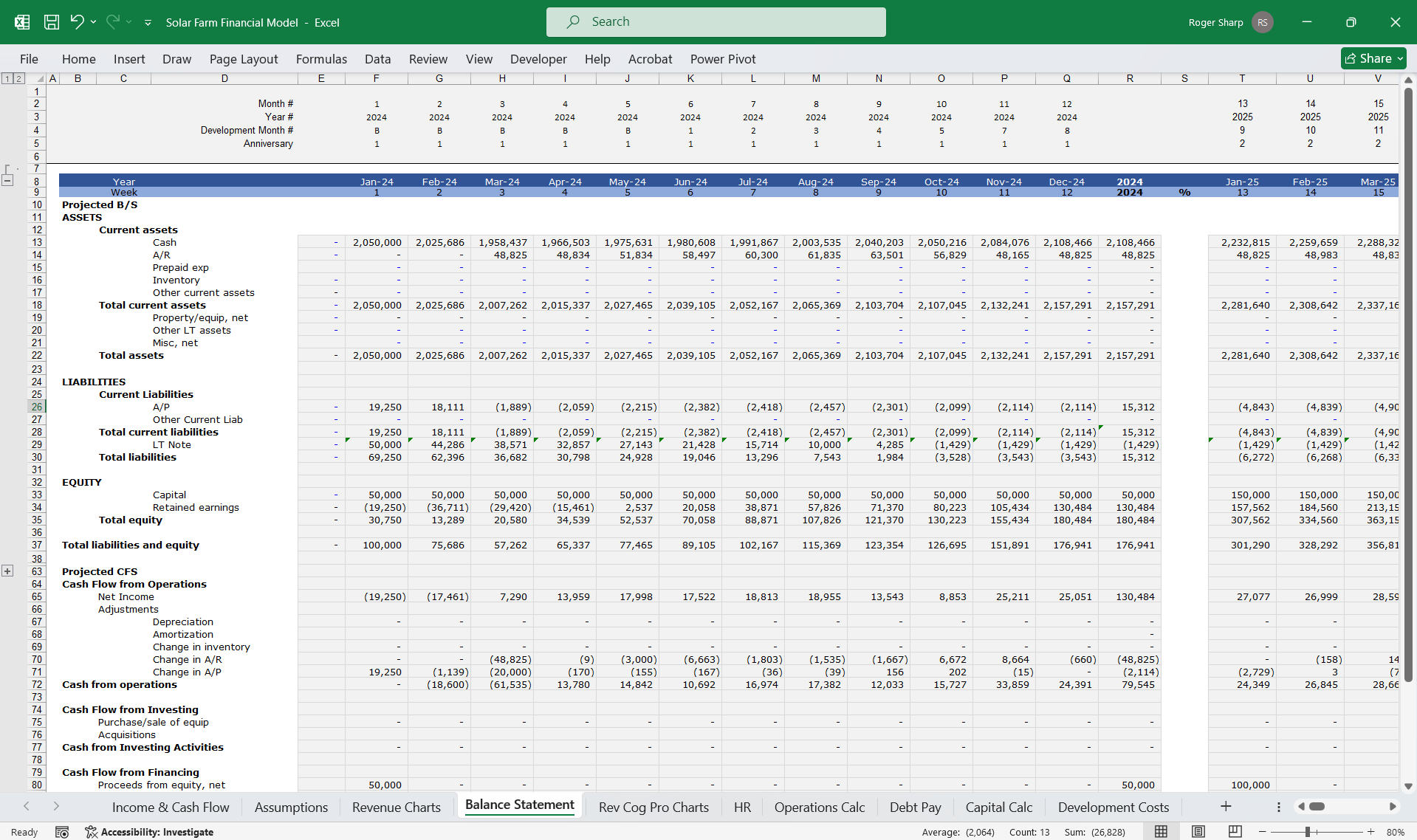The image size is (1417, 840).
Task: Click horizontal scrollbar right arrow
Action: click(1393, 807)
